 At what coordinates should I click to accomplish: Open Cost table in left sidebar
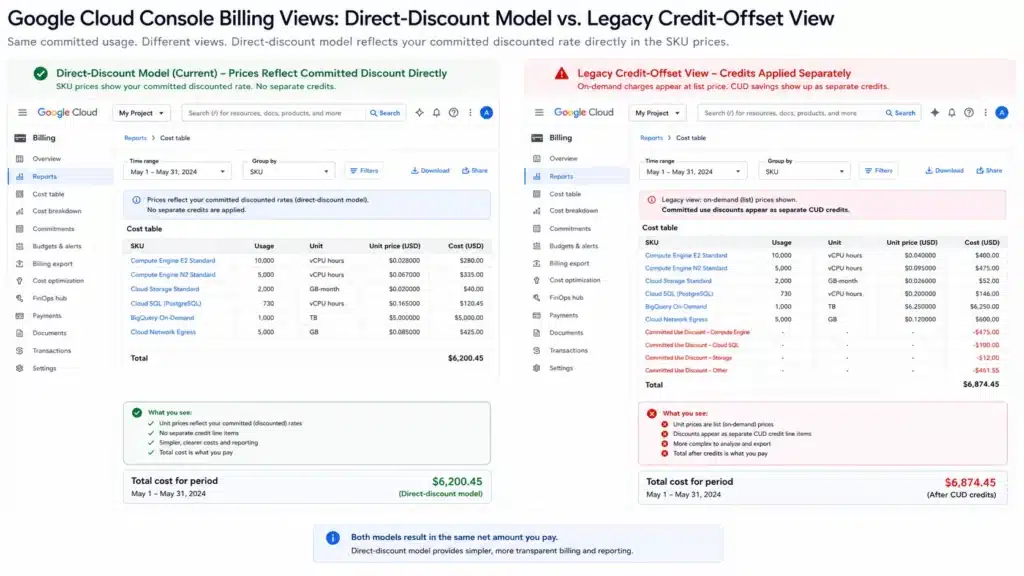[x=48, y=194]
